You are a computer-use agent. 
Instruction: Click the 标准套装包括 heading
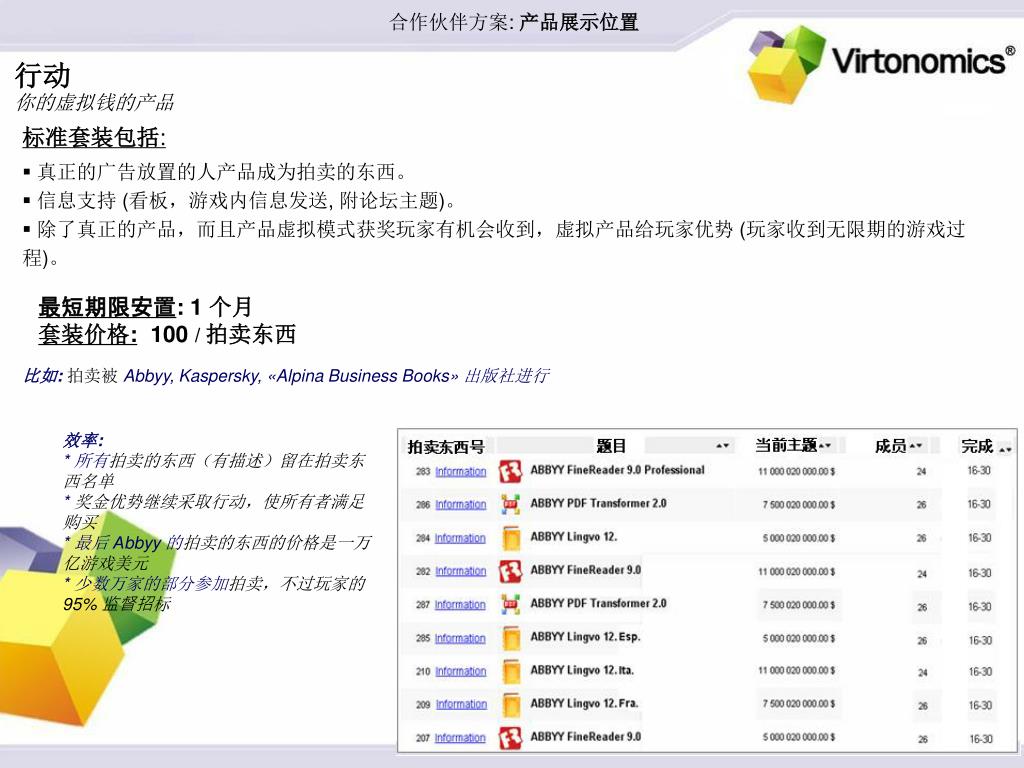pyautogui.click(x=94, y=137)
